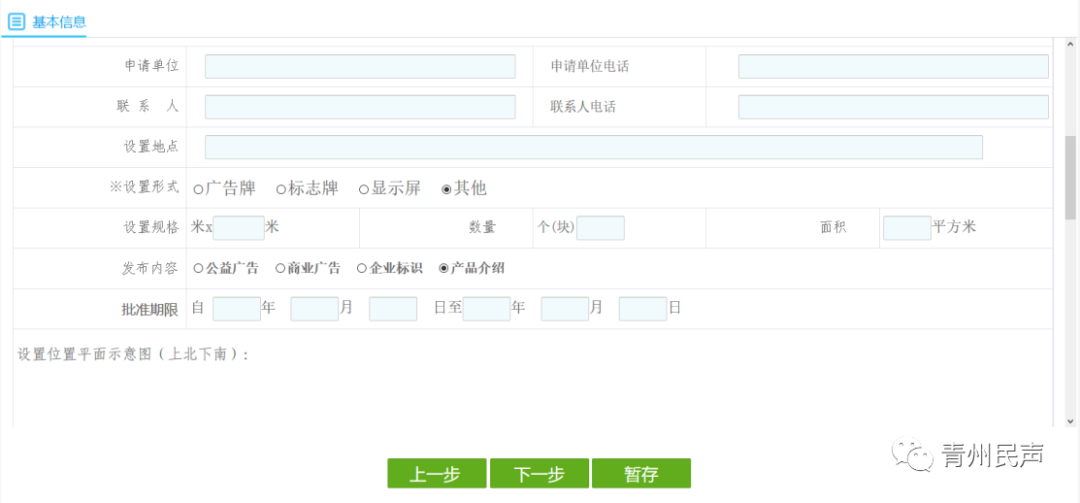
Task: Focus the 申请单位 input field
Action: pyautogui.click(x=360, y=66)
